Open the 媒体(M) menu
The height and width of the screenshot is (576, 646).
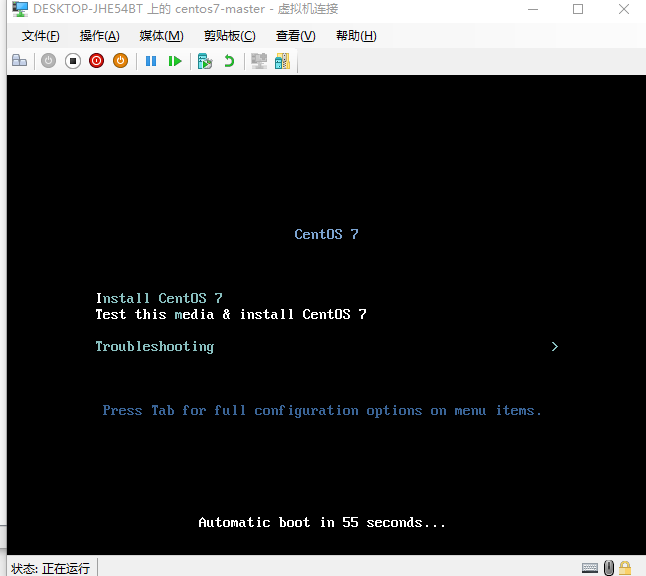tap(161, 36)
